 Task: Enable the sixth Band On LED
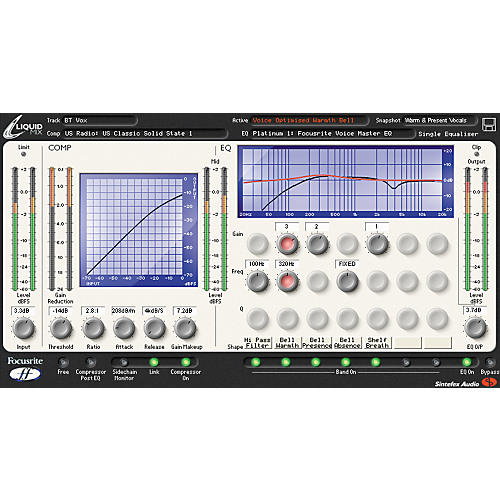pyautogui.click(x=406, y=362)
